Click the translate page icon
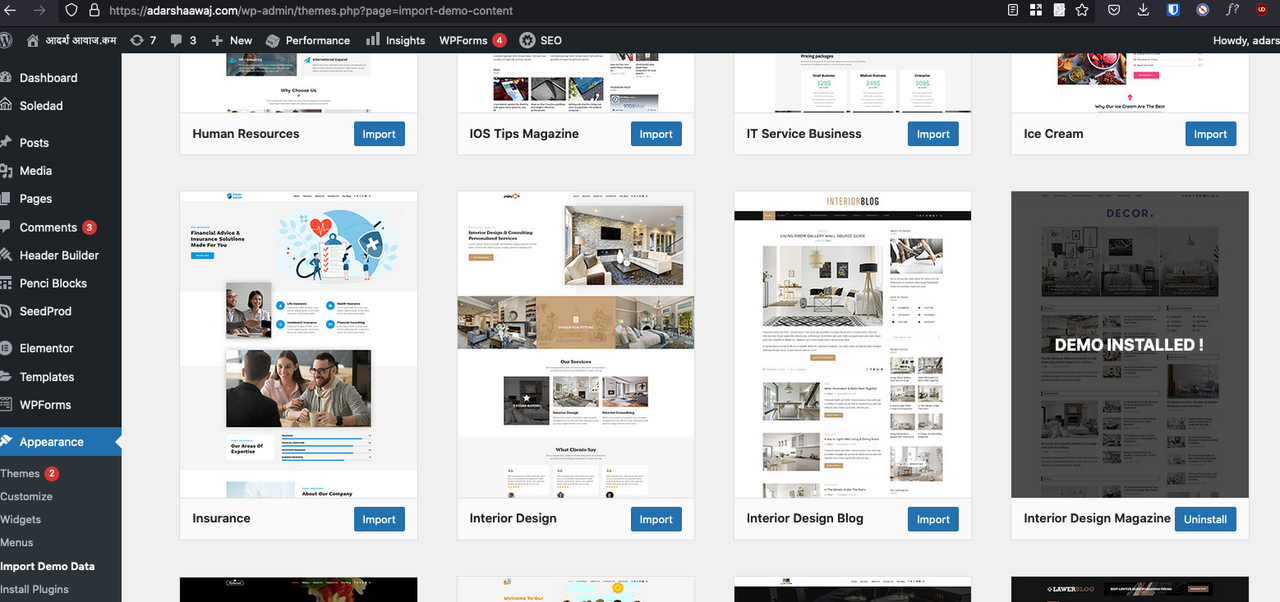Image resolution: width=1280 pixels, height=602 pixels. coord(1059,10)
